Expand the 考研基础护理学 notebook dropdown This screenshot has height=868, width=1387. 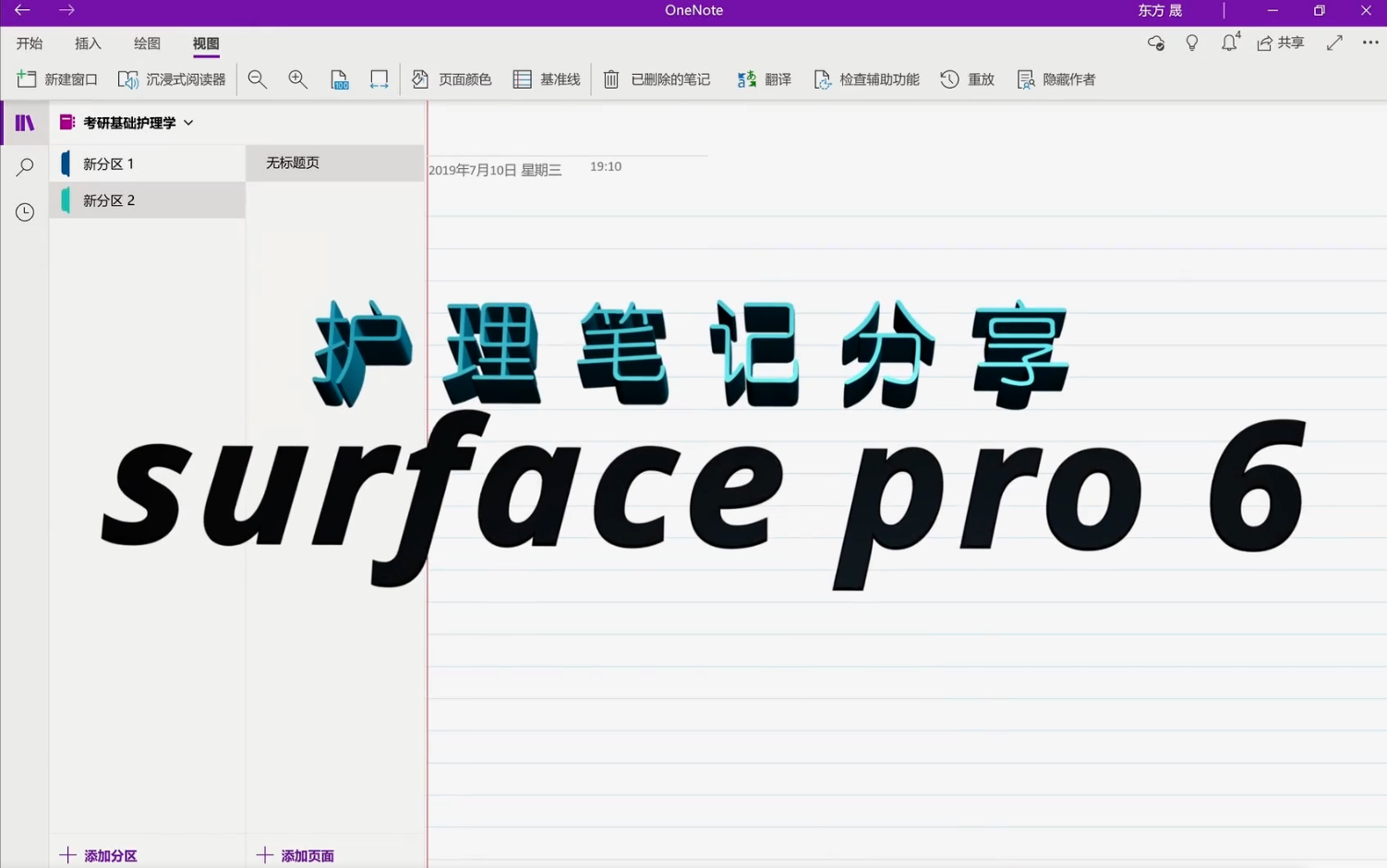(127, 123)
